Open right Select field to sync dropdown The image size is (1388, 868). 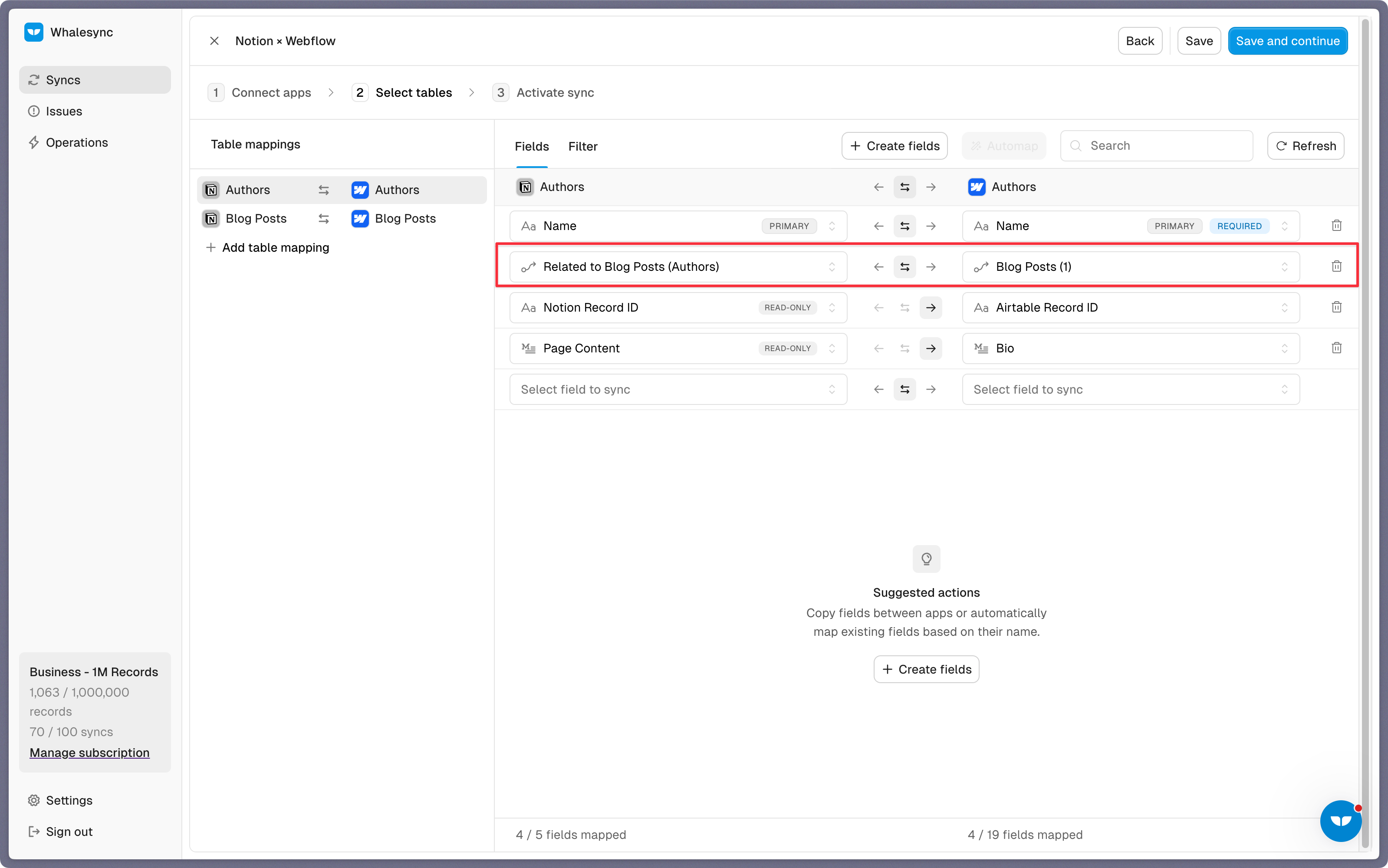pyautogui.click(x=1130, y=389)
